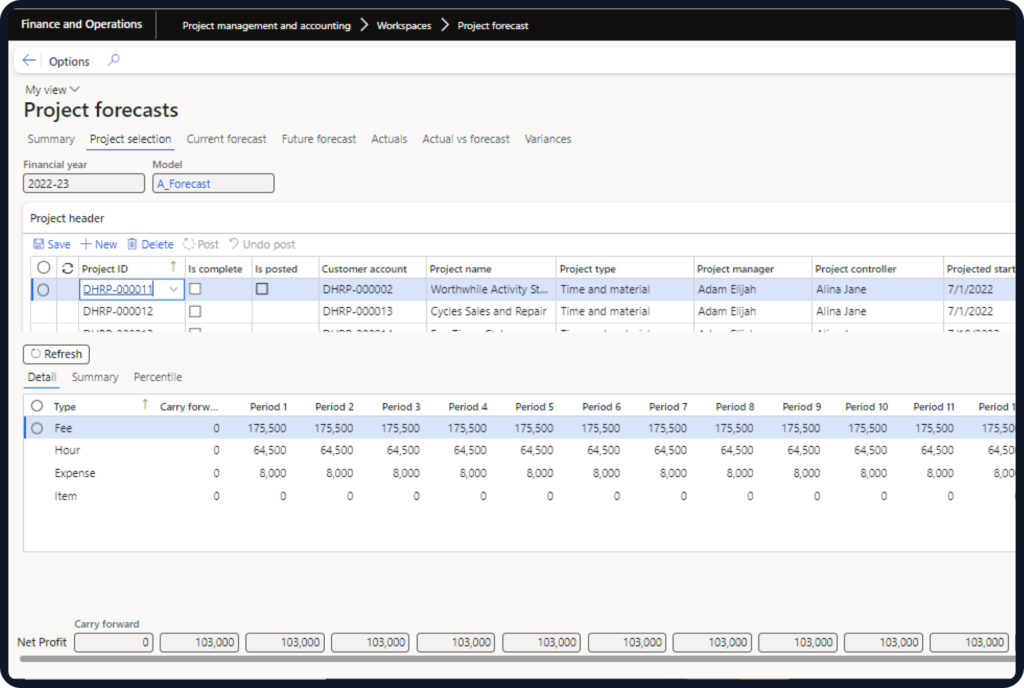The height and width of the screenshot is (688, 1024).
Task: Undo post for the selected project
Action: tap(262, 243)
